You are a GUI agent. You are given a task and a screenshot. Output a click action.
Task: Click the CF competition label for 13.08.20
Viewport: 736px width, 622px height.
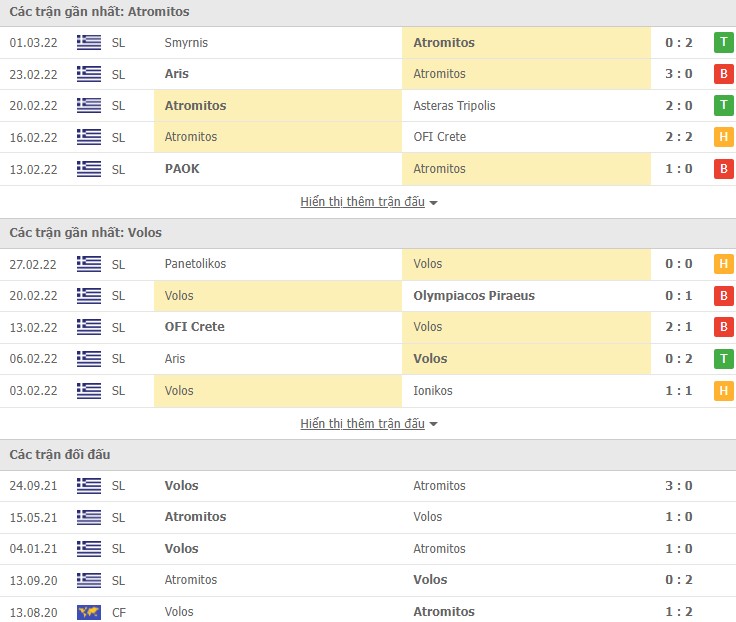click(x=118, y=612)
